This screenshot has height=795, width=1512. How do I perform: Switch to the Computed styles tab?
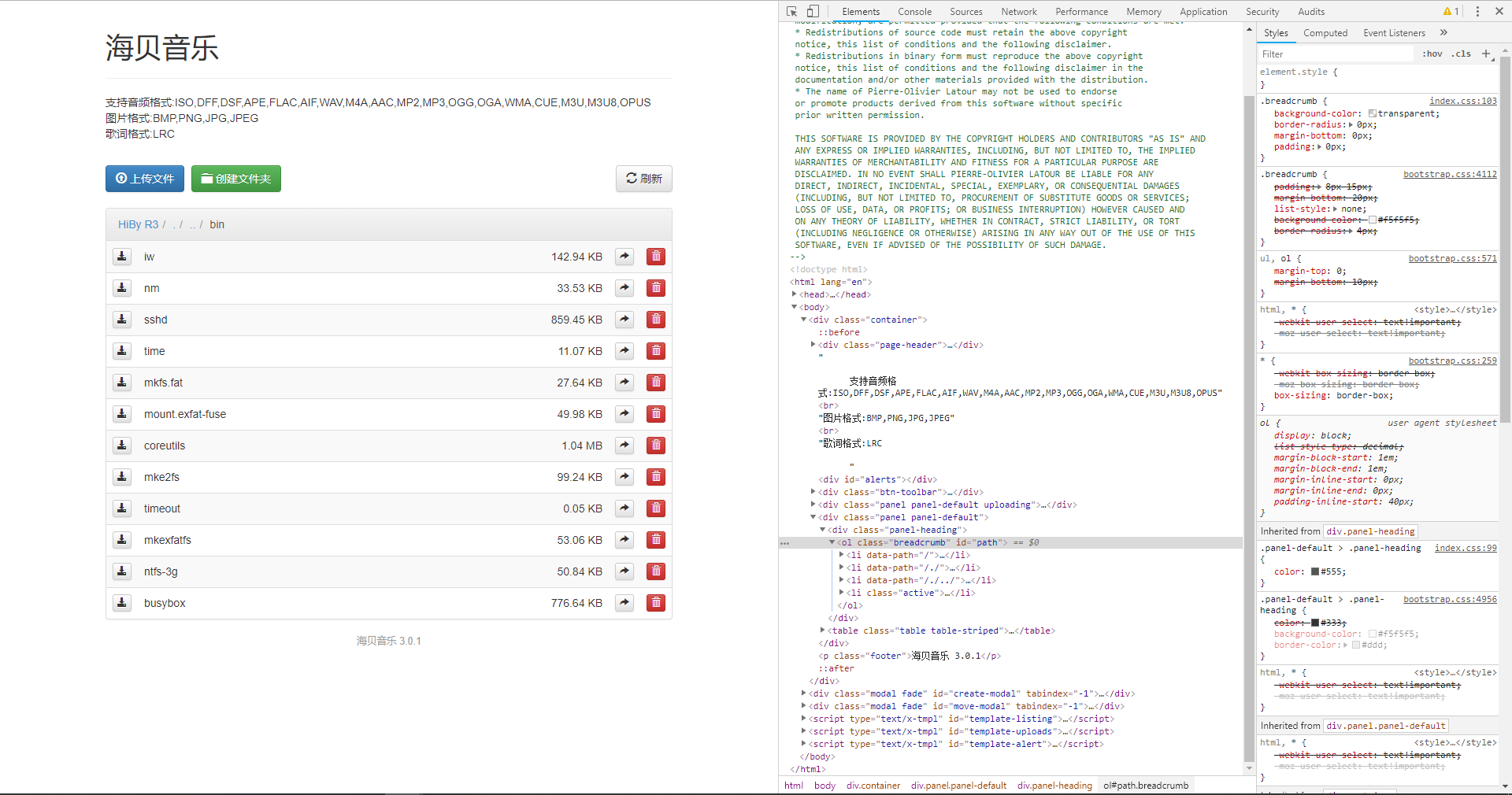click(1325, 33)
